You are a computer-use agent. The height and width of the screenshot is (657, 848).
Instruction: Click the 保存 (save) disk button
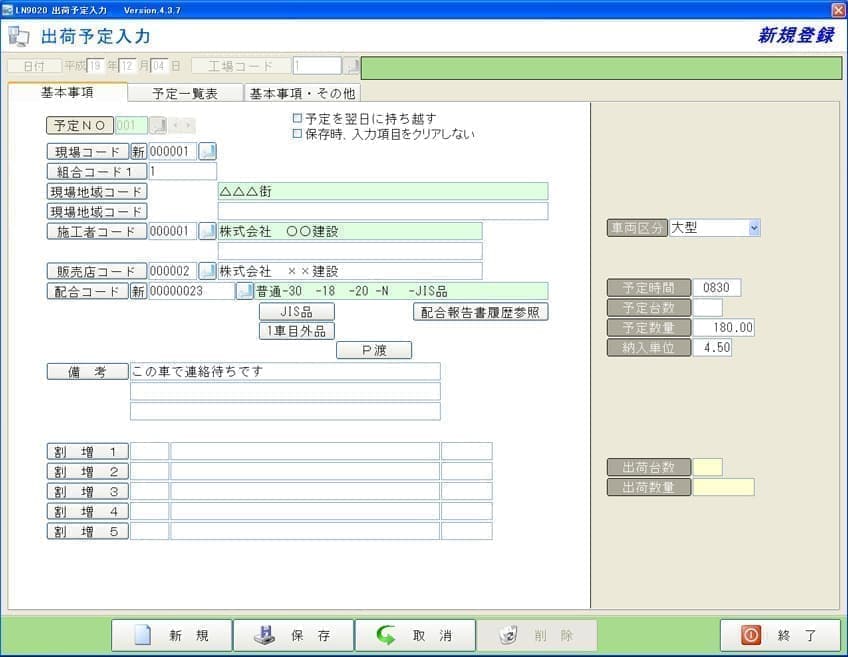click(293, 636)
